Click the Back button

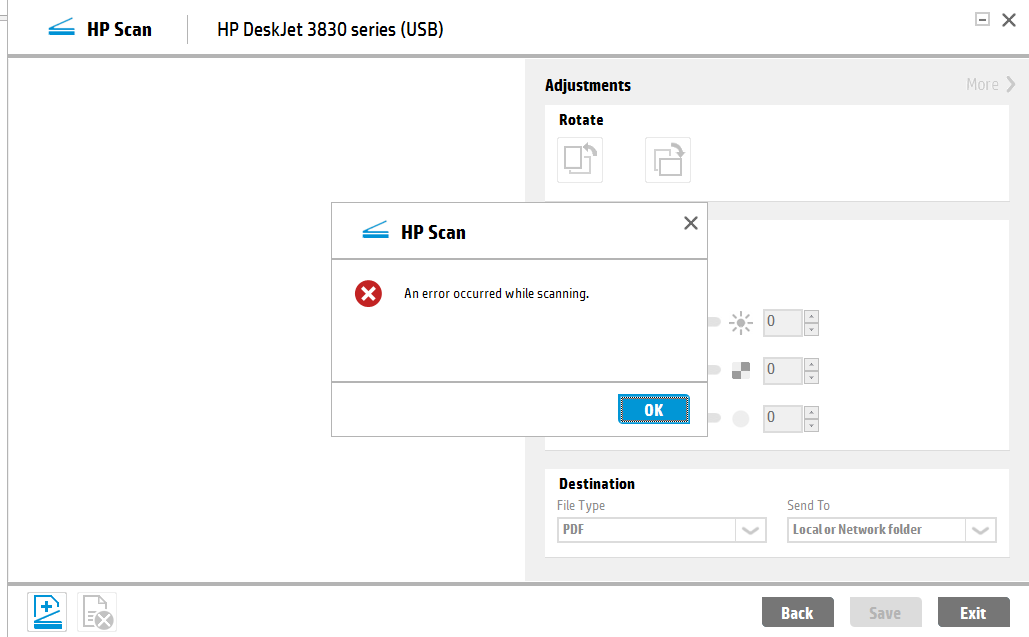click(x=797, y=612)
